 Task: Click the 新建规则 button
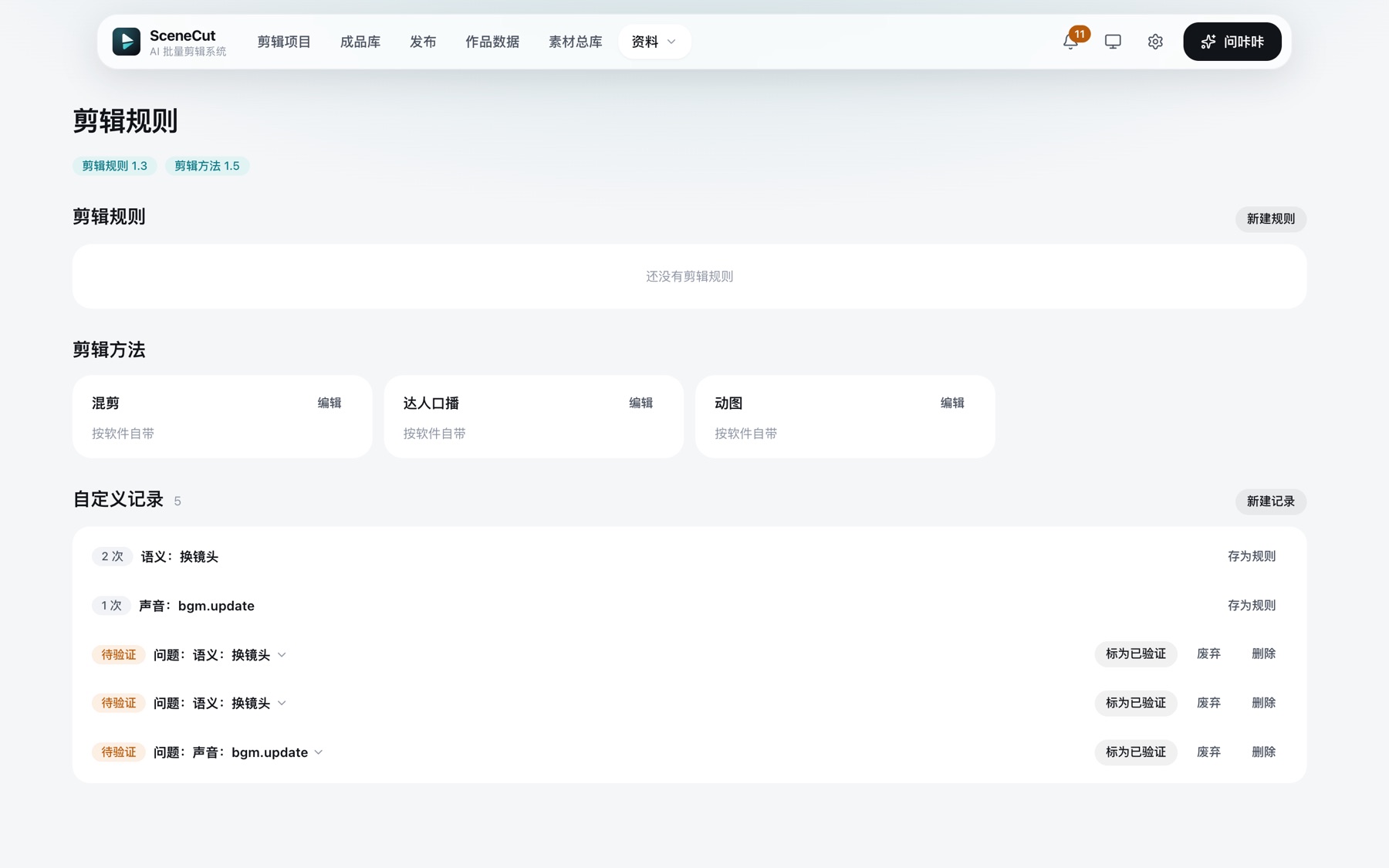pos(1270,219)
